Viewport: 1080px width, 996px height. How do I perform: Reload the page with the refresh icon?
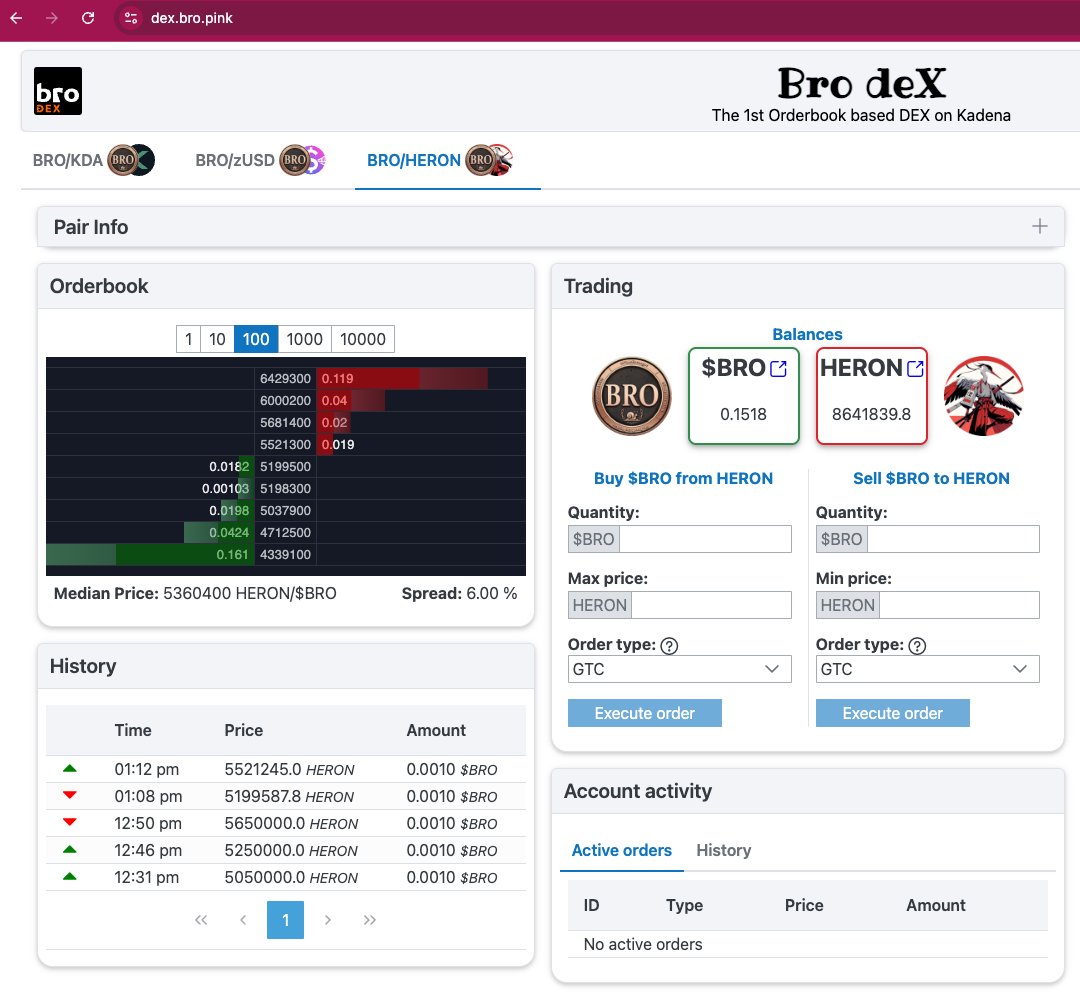87,18
